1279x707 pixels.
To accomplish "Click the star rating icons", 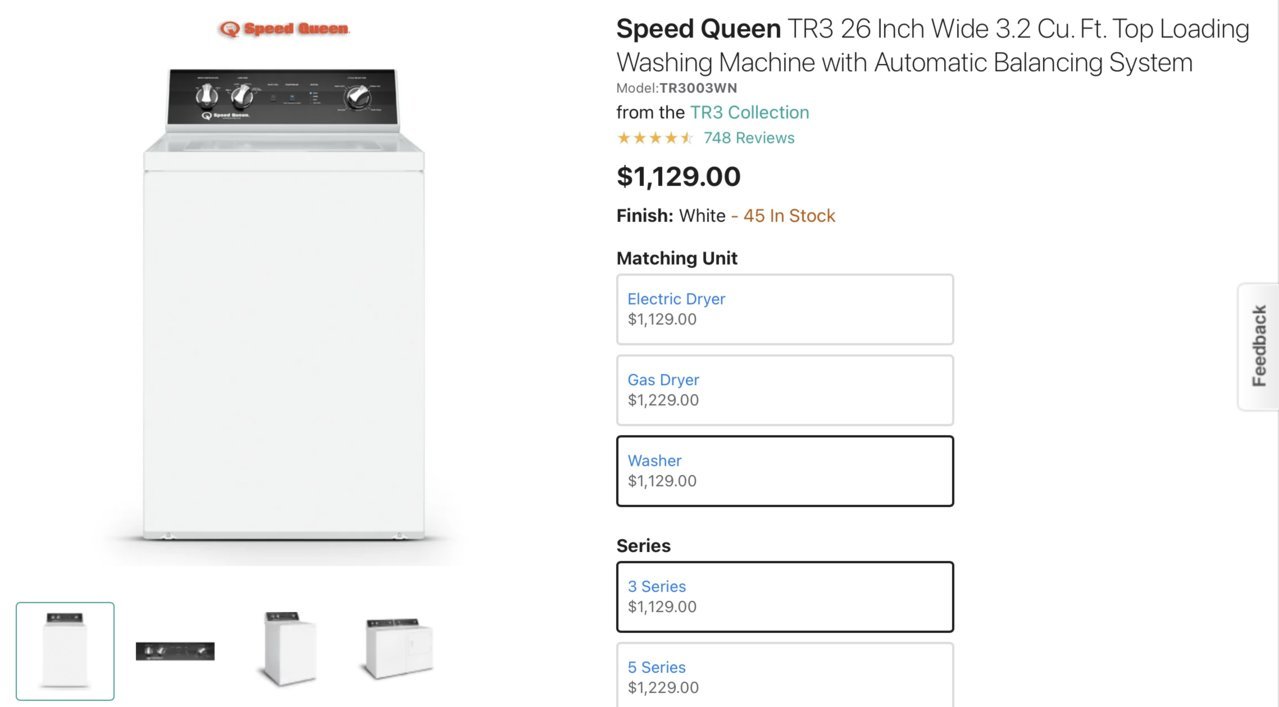I will pyautogui.click(x=655, y=138).
